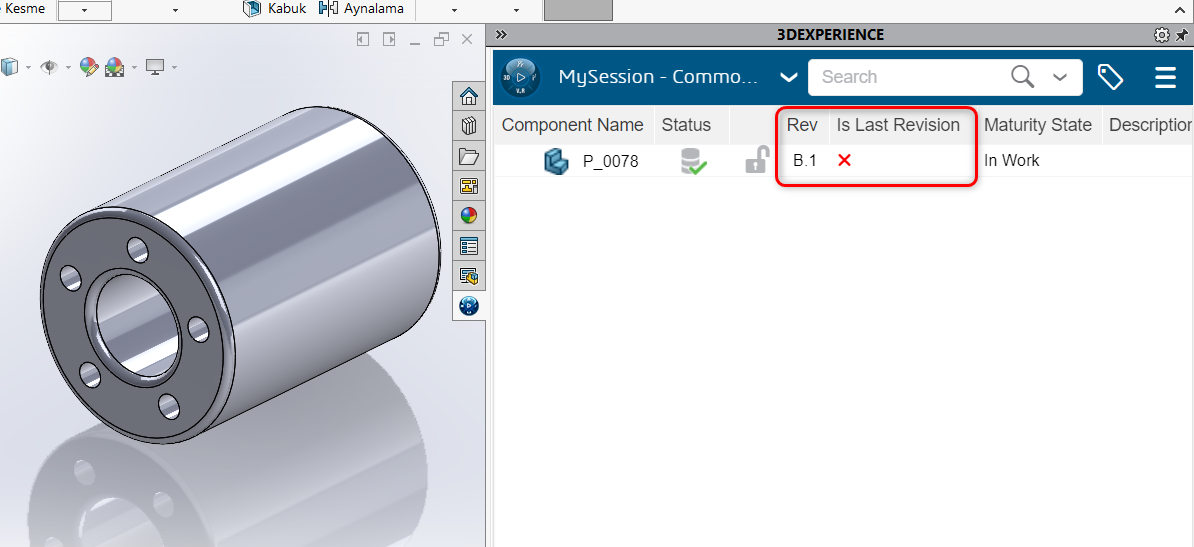Screen dimensions: 1194x547
Task: Expand the MySession dropdown chevron
Action: click(x=789, y=77)
